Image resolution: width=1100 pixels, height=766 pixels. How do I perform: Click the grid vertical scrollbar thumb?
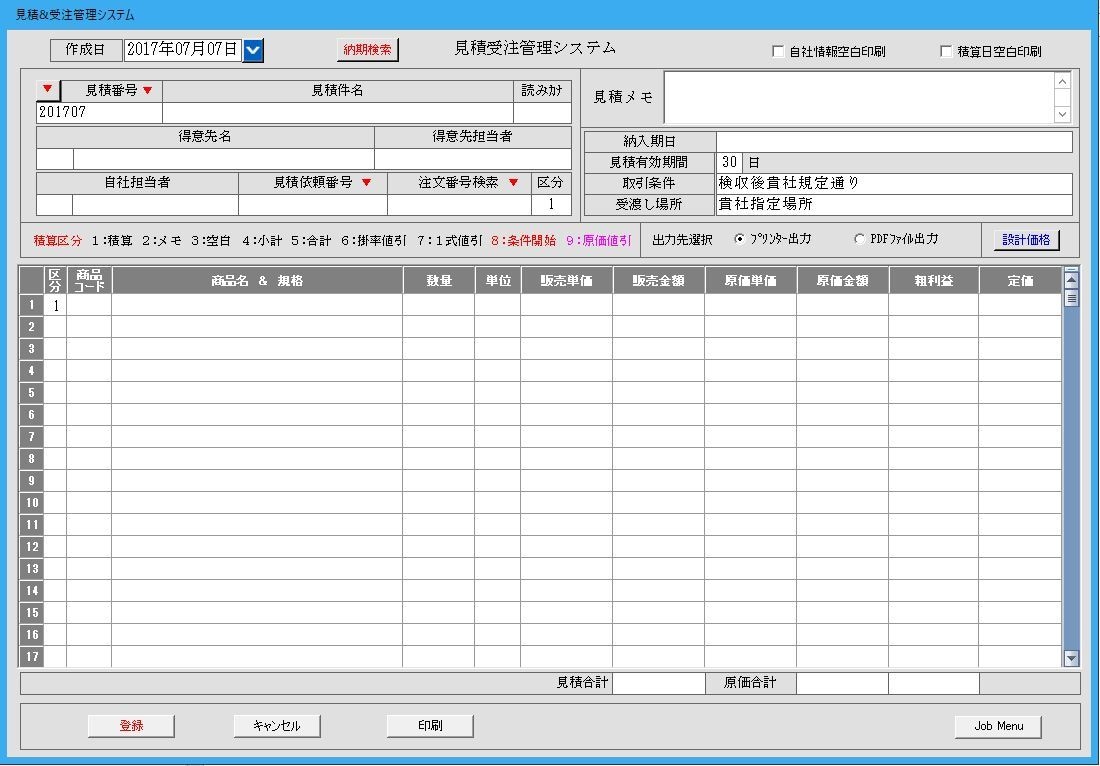1071,298
